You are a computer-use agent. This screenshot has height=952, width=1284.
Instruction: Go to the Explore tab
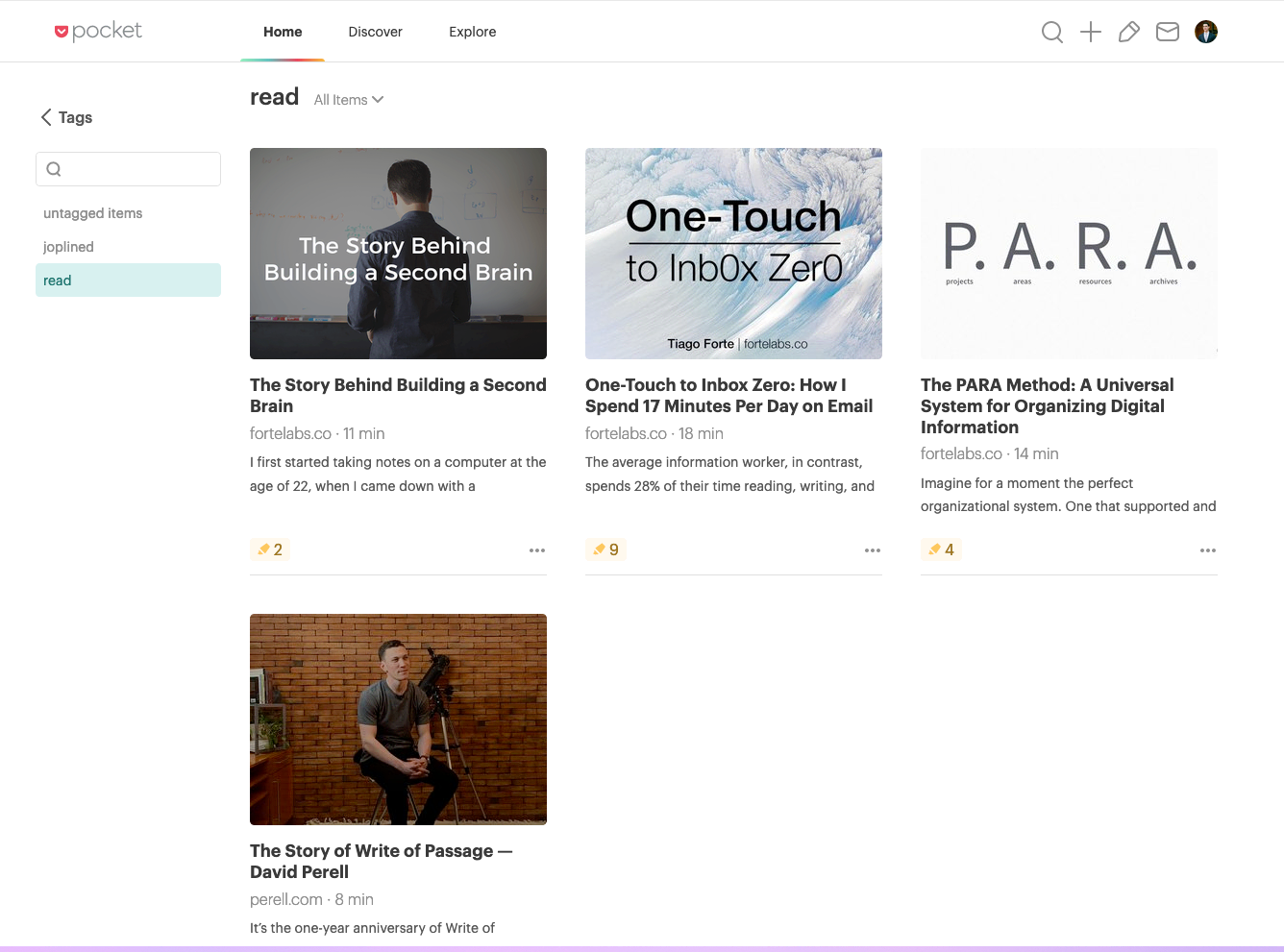point(473,32)
